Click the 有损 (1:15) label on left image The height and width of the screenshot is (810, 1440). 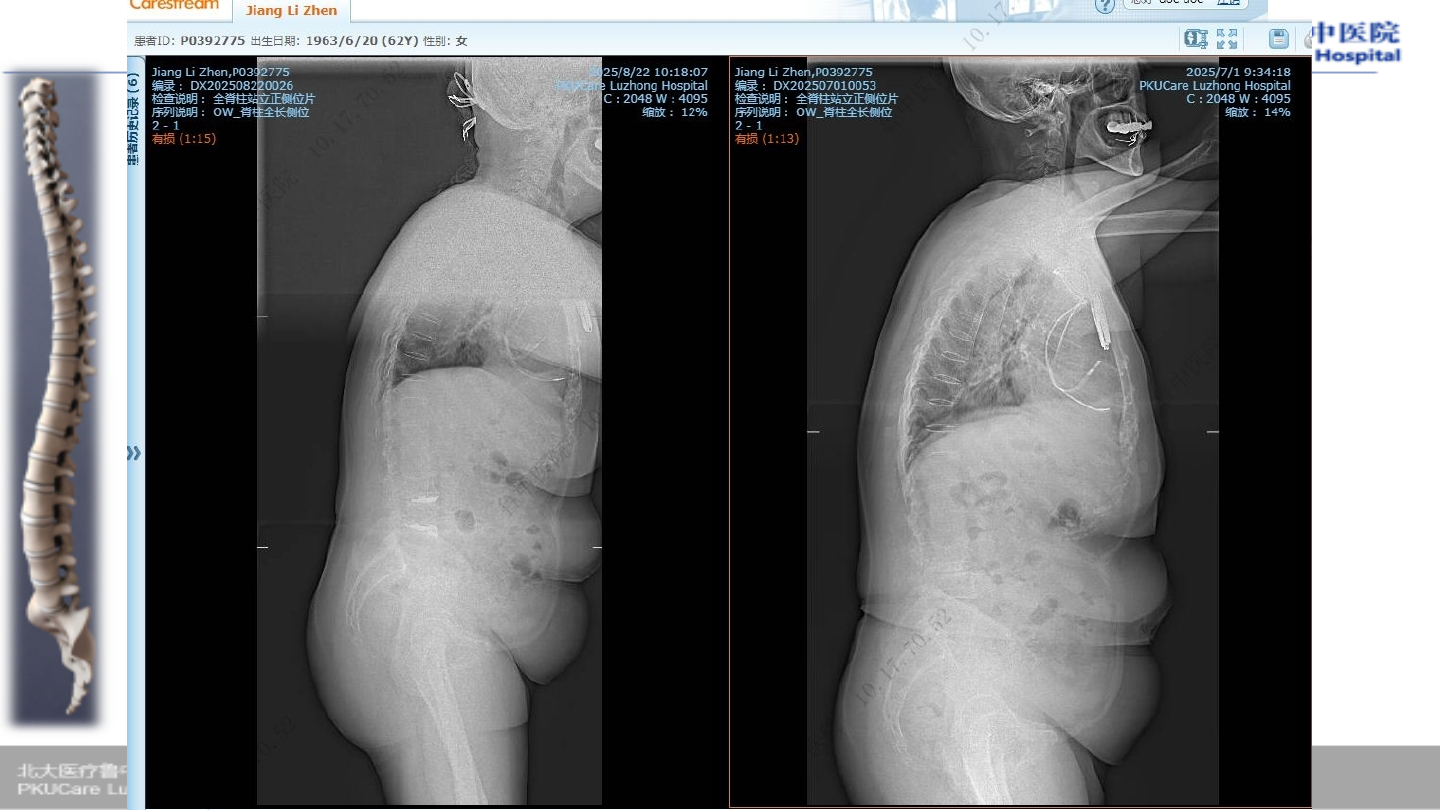click(x=184, y=139)
